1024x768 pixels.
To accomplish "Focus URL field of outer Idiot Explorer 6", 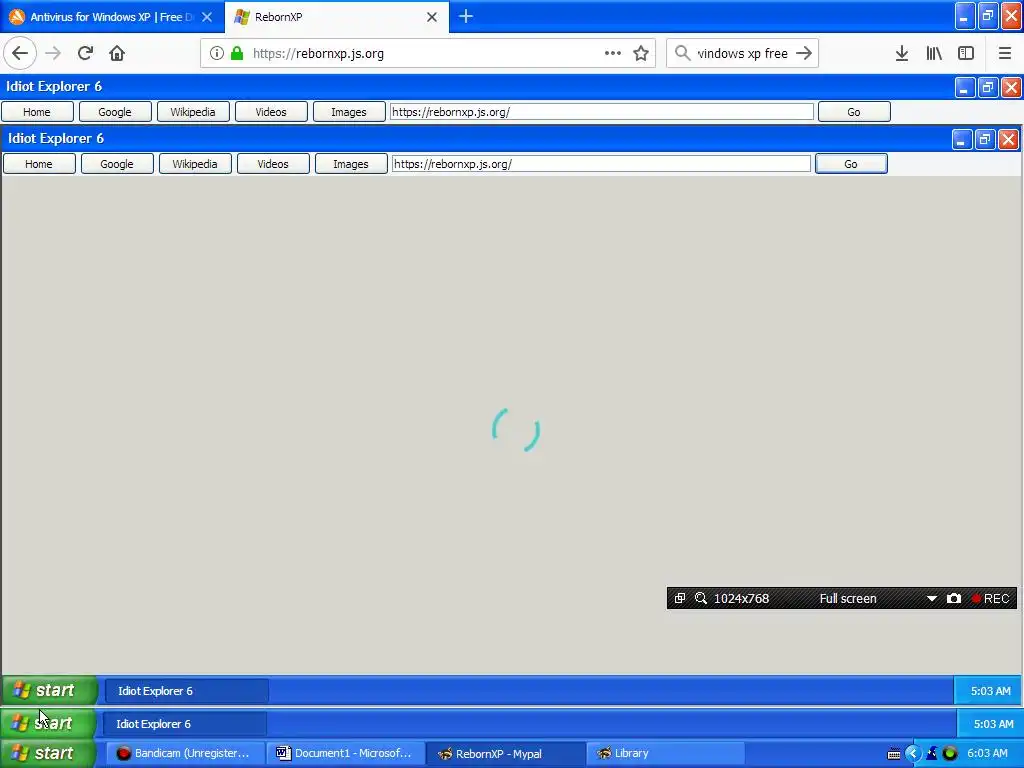I will (x=601, y=112).
